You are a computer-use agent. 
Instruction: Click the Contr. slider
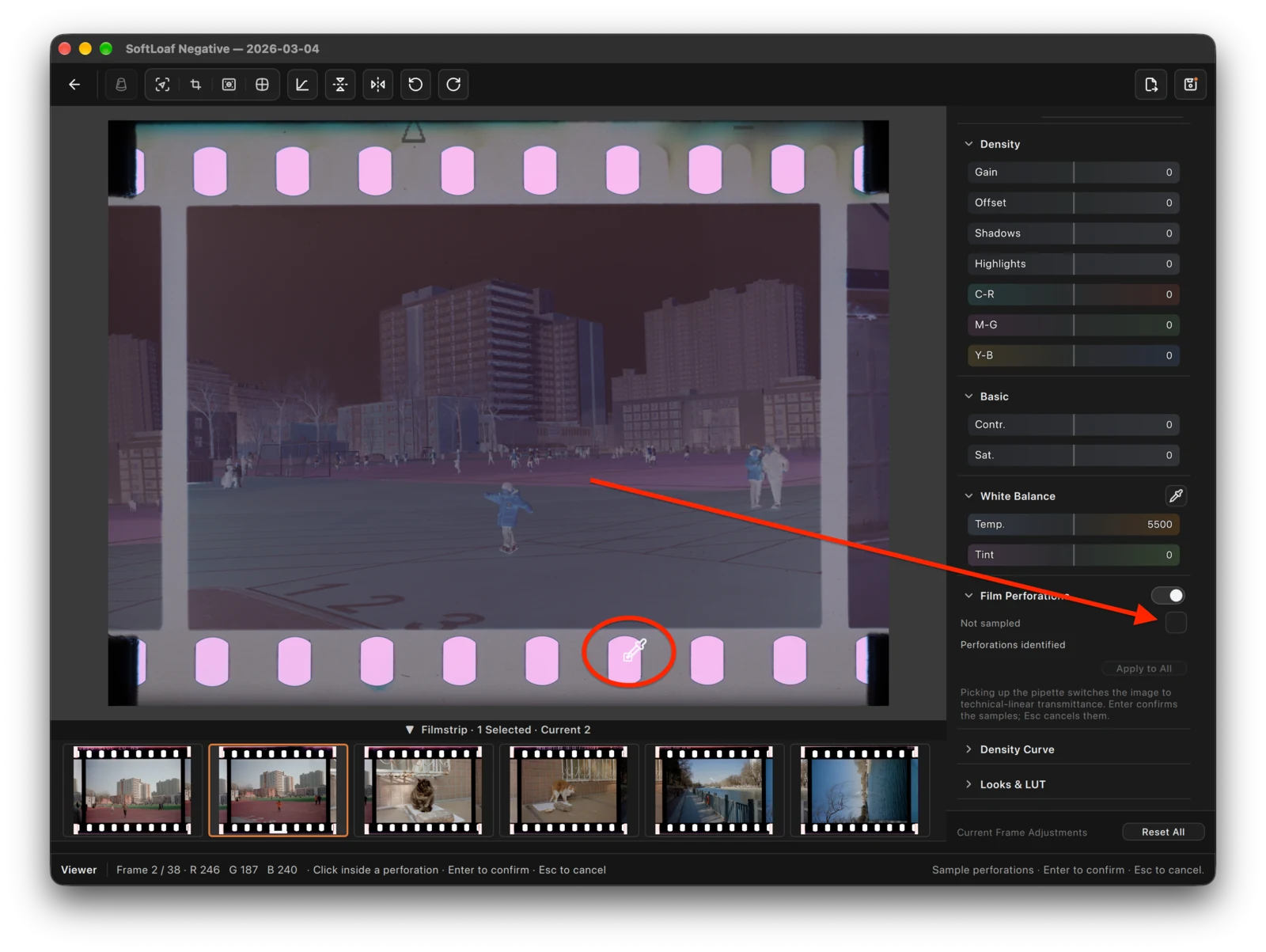click(x=1073, y=425)
